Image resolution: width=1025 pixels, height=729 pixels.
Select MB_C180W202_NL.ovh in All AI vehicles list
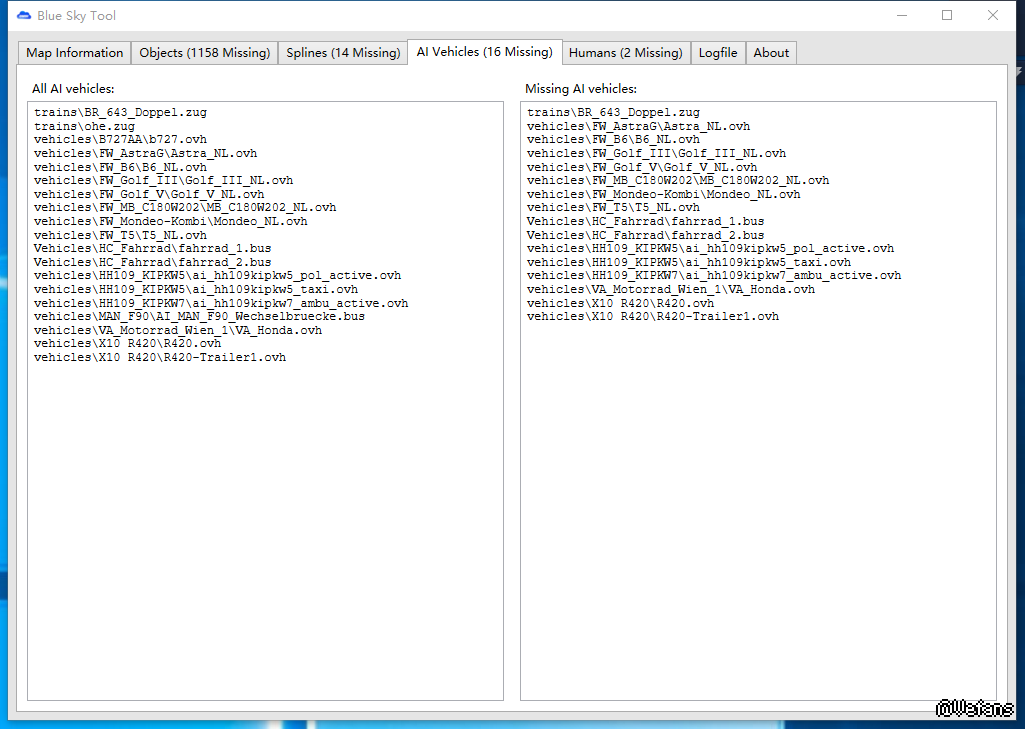coord(185,207)
